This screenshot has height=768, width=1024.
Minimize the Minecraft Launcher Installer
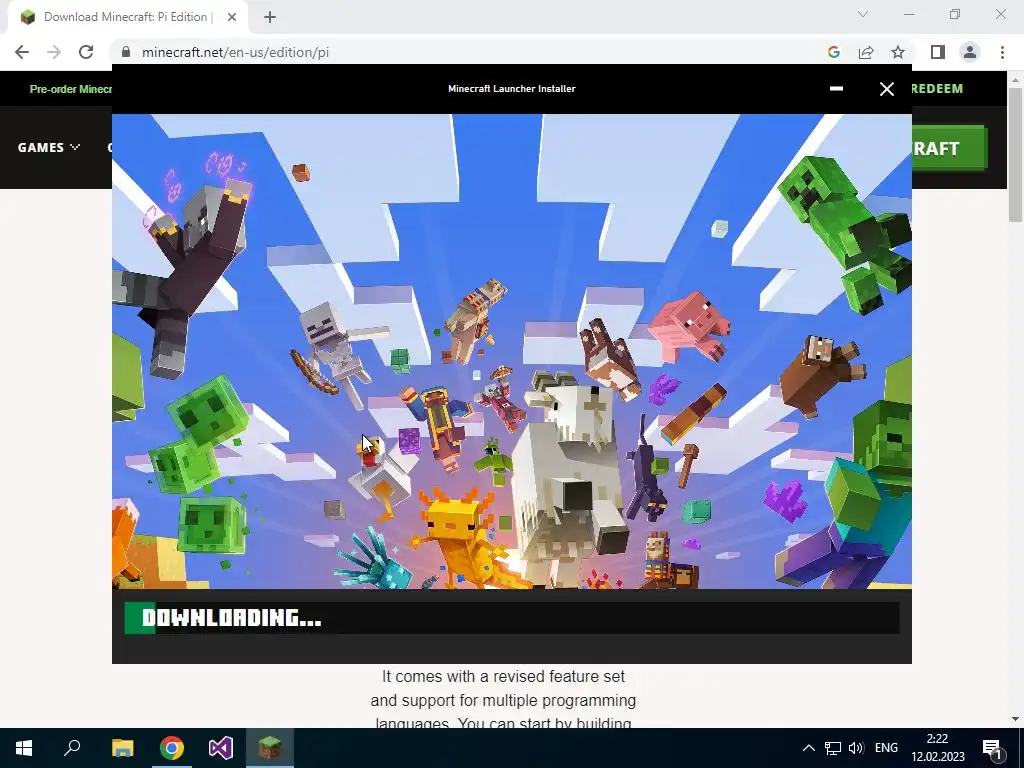coord(836,88)
